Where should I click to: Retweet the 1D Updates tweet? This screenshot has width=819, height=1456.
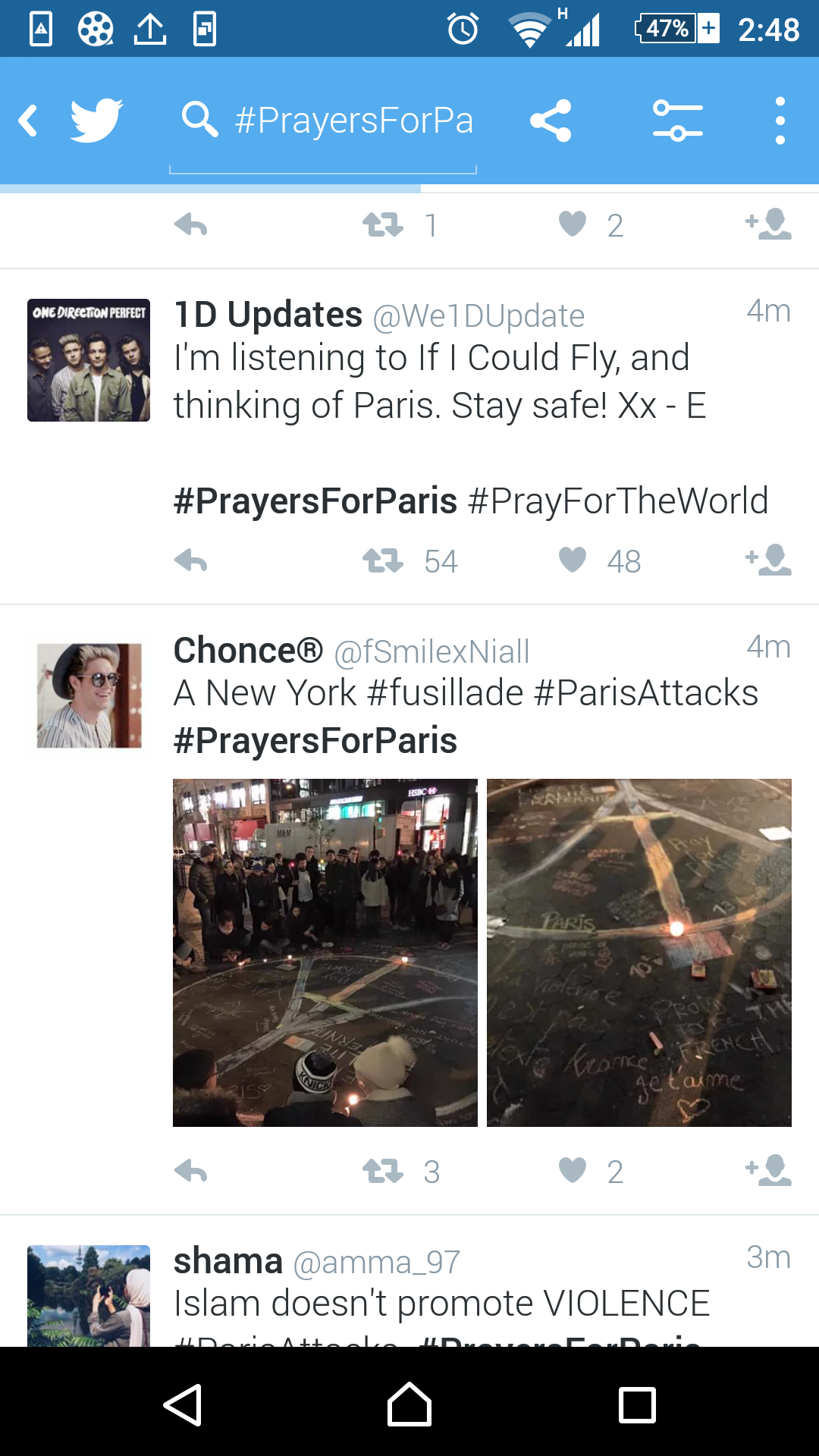(x=383, y=561)
